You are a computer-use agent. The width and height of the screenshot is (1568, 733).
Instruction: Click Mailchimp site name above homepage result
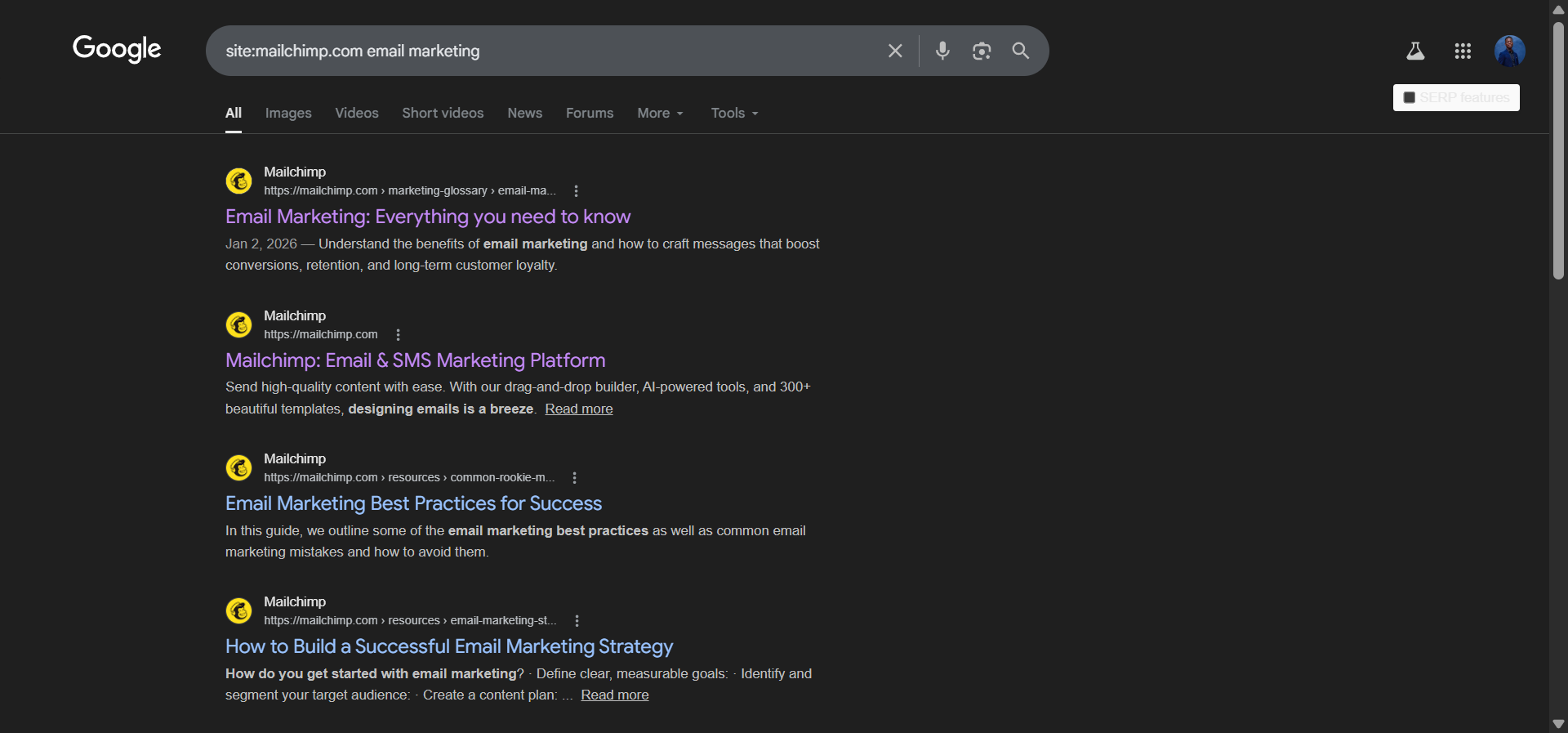point(295,315)
